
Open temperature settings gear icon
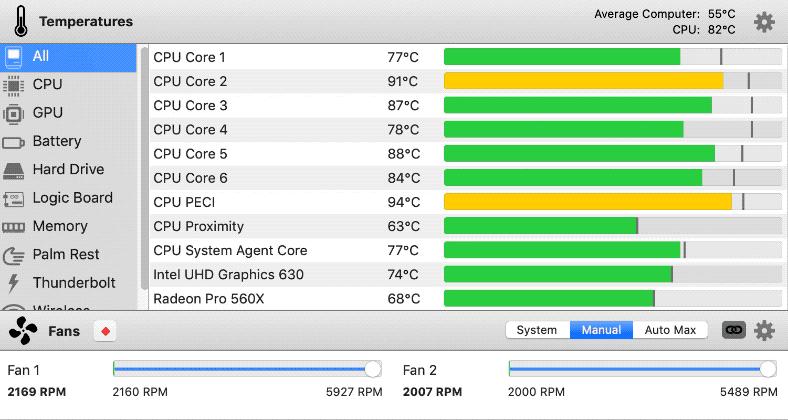click(x=763, y=22)
